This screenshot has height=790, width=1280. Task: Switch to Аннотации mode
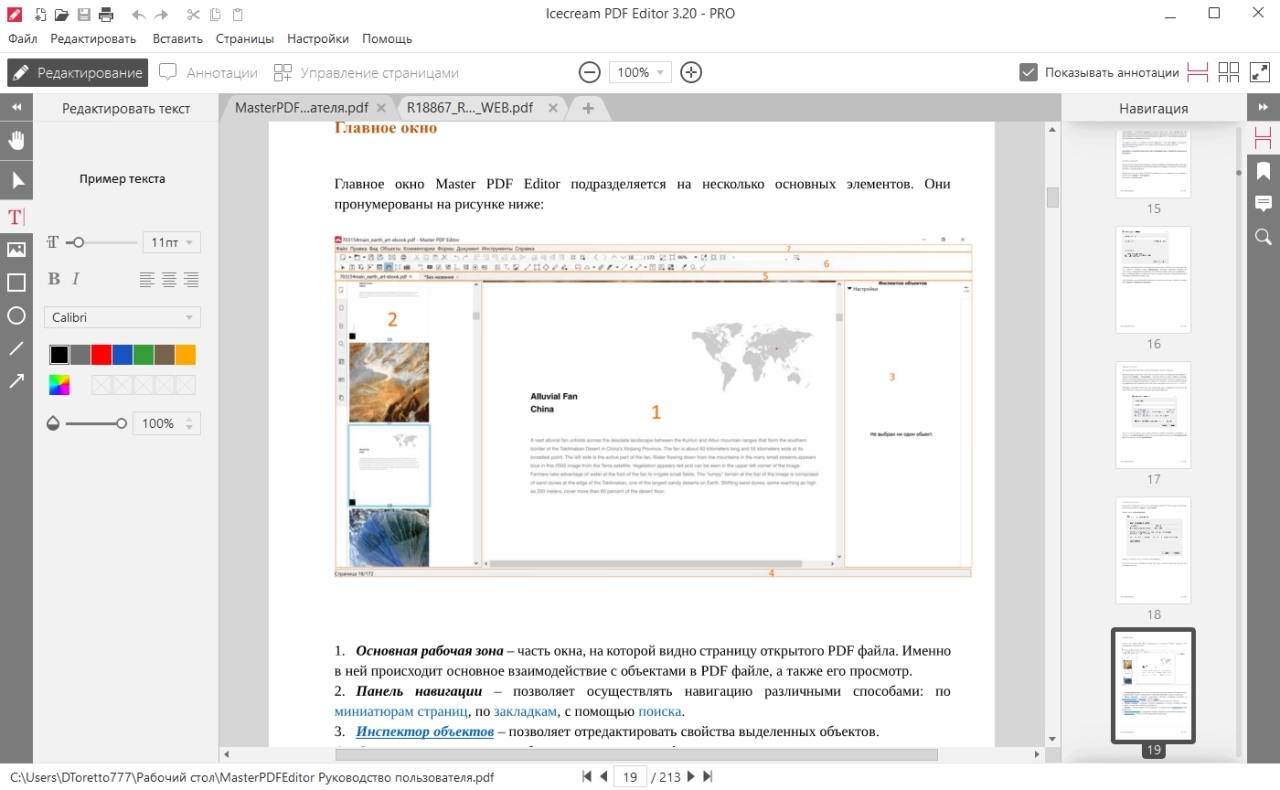pos(209,73)
